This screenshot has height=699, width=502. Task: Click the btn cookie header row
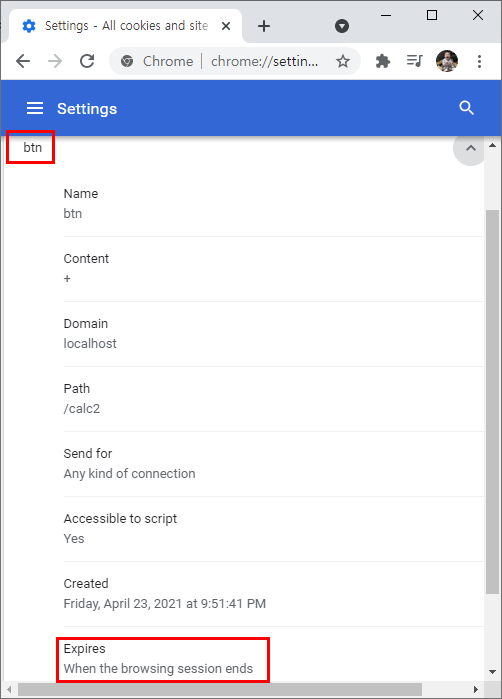click(x=245, y=148)
